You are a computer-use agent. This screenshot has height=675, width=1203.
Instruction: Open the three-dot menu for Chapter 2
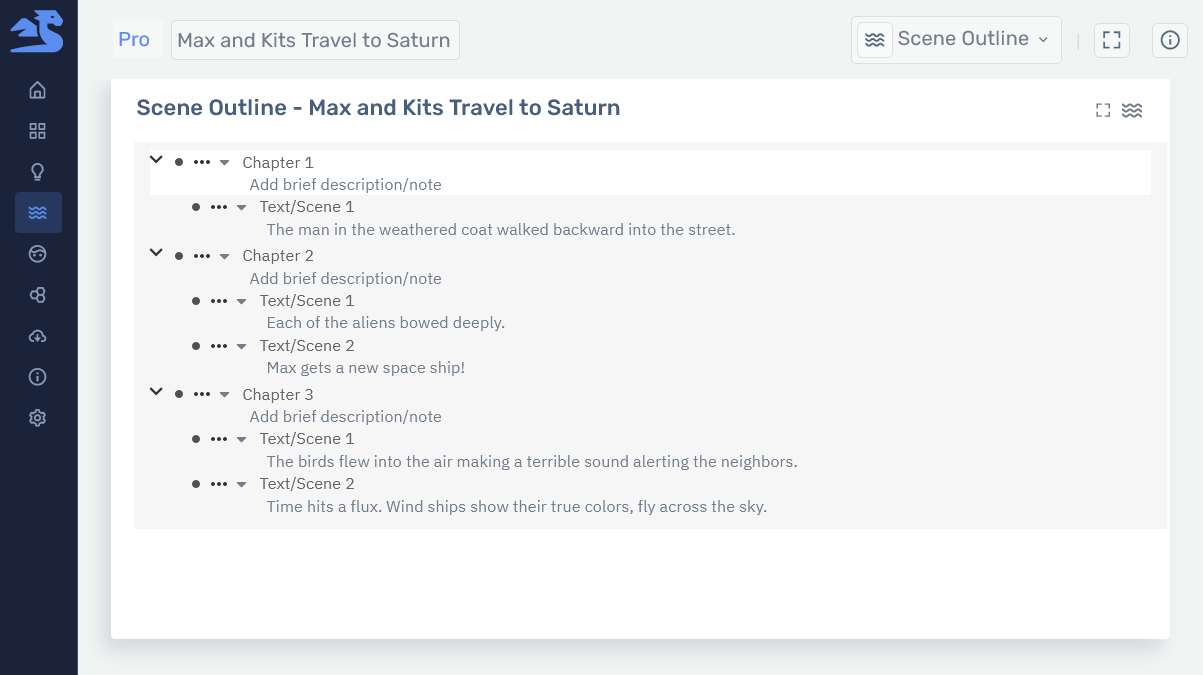201,255
